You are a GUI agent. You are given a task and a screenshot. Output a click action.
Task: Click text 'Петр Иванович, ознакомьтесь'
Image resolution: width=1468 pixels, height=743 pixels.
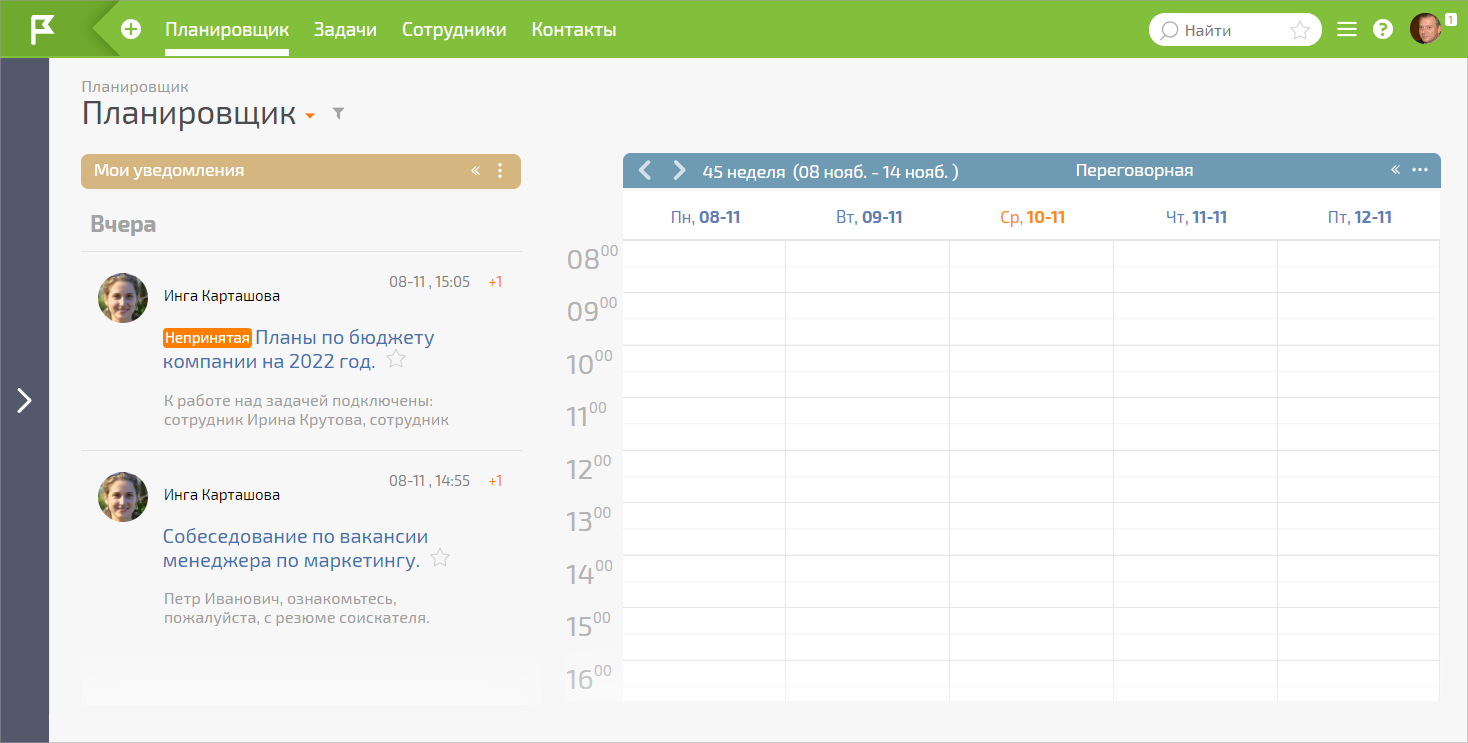pos(280,599)
